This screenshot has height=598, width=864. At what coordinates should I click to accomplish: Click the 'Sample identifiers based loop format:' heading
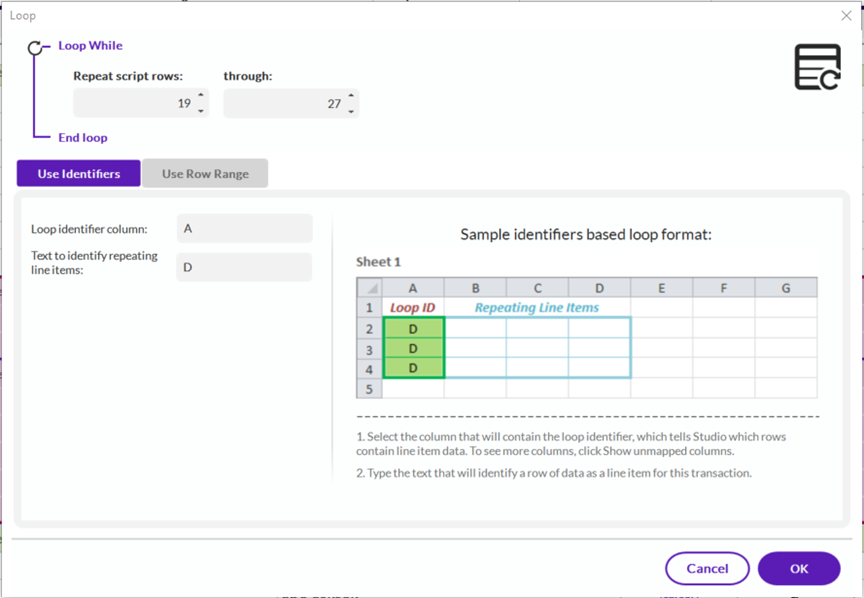(586, 235)
